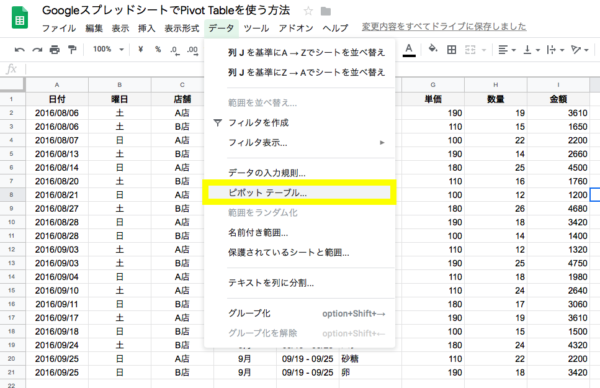Image resolution: width=600 pixels, height=388 pixels.
Task: Decrease decimal places
Action: 175,50
